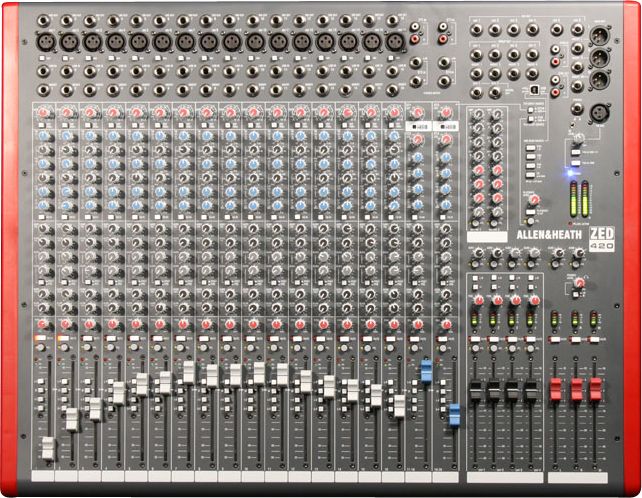Push the upper talkback routing button
This screenshot has width=642, height=498.
(x=576, y=152)
